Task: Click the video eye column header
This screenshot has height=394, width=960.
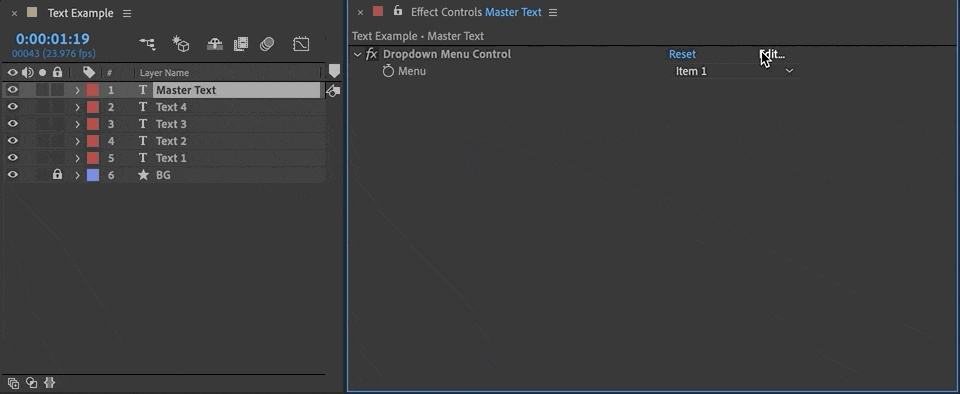Action: [x=13, y=72]
